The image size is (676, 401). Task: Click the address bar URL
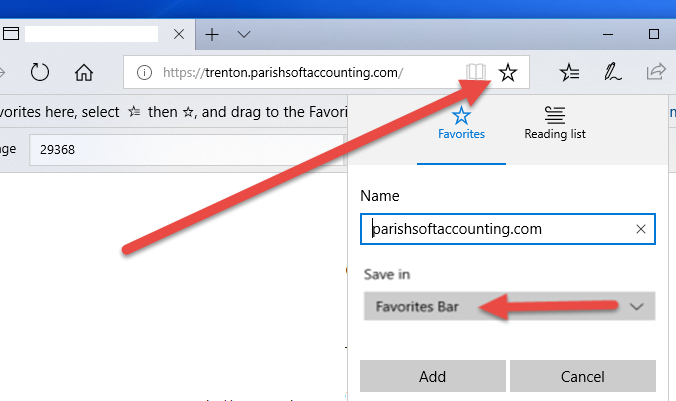point(283,72)
